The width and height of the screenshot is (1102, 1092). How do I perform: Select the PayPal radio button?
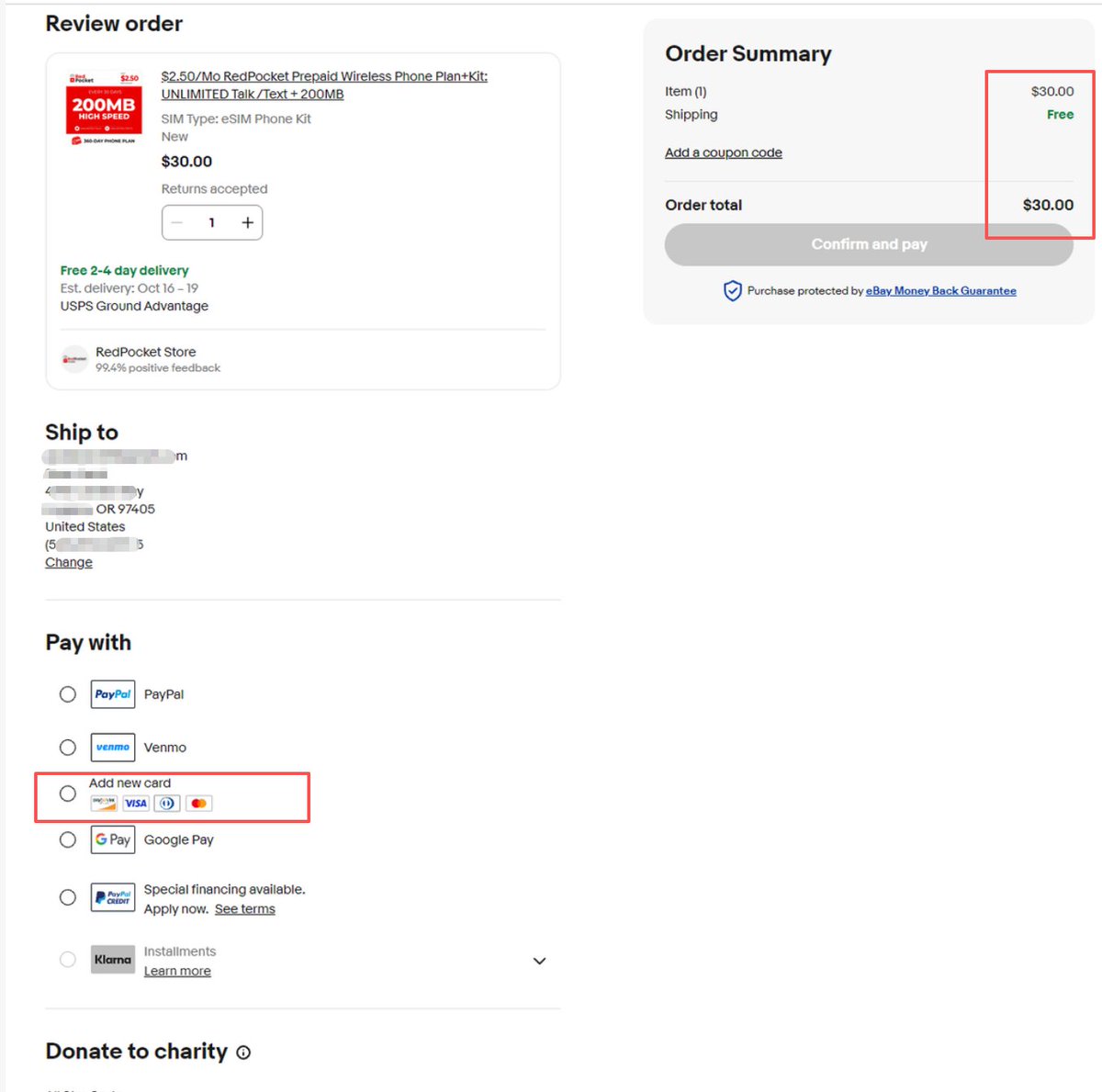(68, 694)
